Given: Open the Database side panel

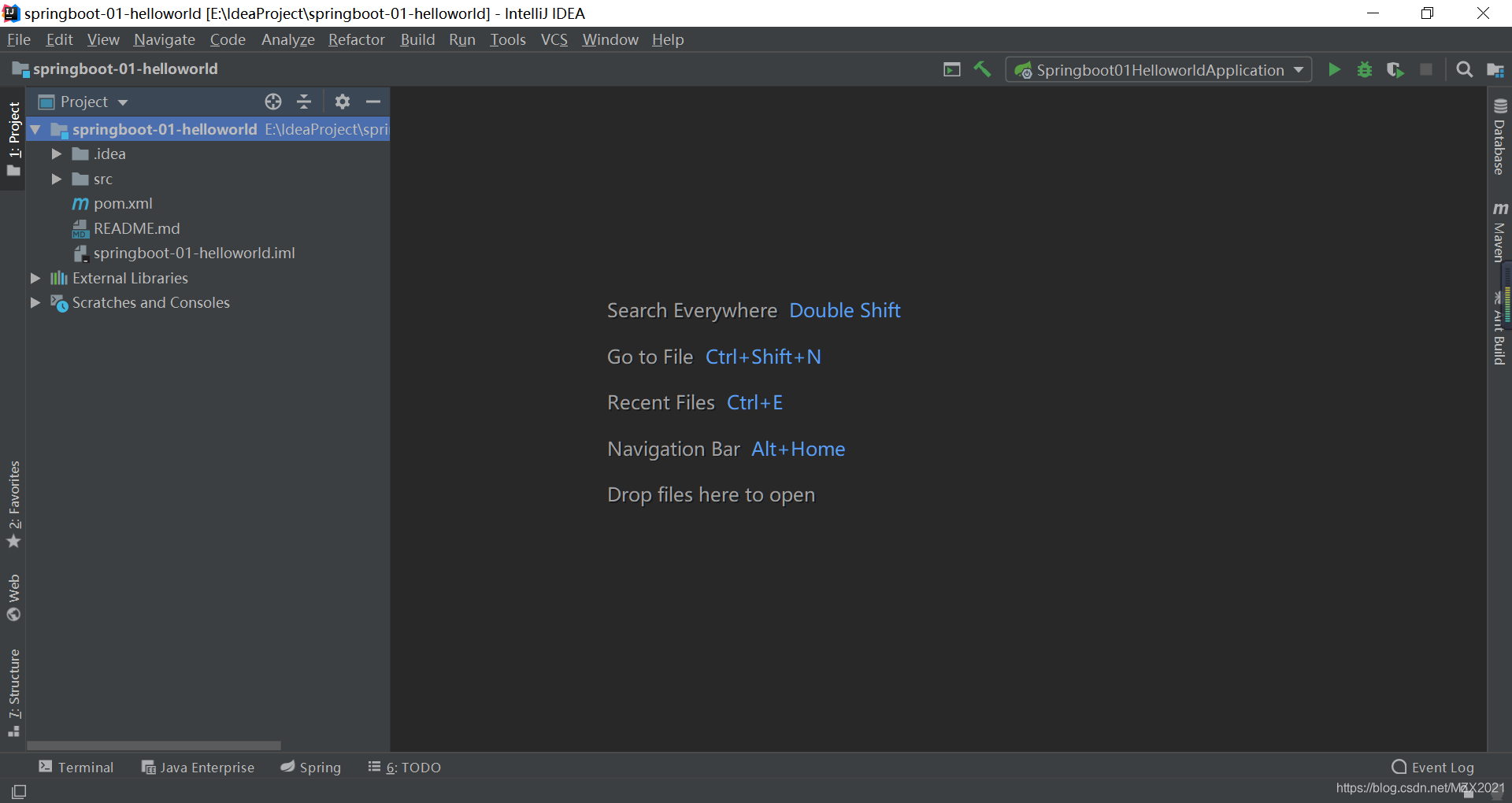Looking at the screenshot, I should 1499,137.
